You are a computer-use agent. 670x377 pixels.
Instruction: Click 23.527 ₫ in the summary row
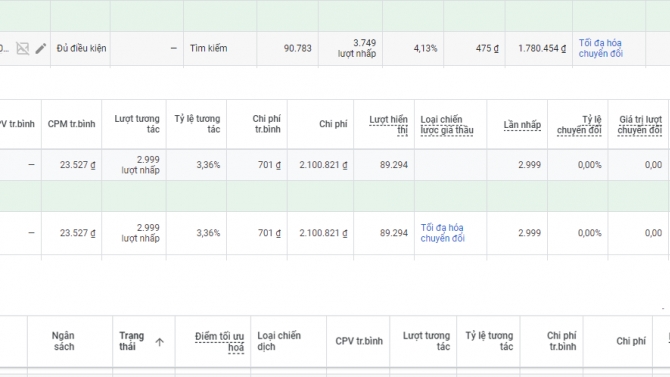click(77, 165)
